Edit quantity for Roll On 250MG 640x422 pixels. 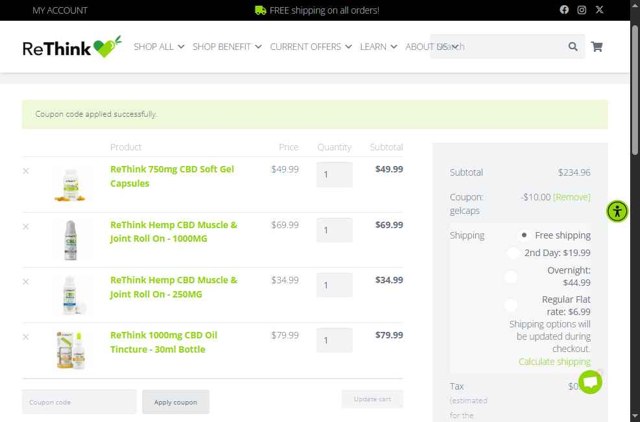tap(334, 285)
